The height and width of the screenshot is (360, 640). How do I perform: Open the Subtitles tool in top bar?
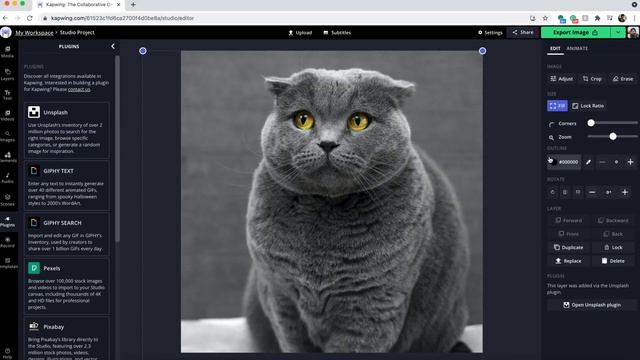(337, 33)
